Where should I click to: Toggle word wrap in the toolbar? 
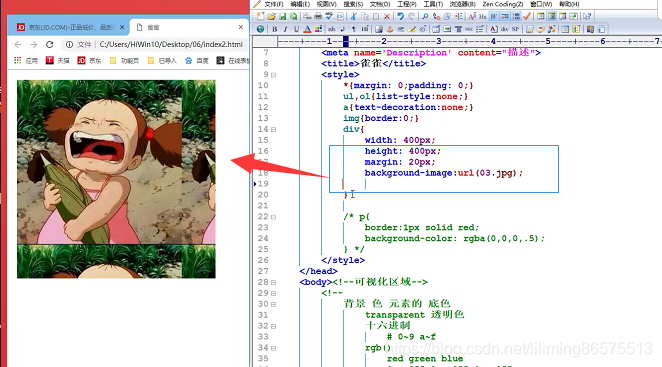tap(494, 16)
